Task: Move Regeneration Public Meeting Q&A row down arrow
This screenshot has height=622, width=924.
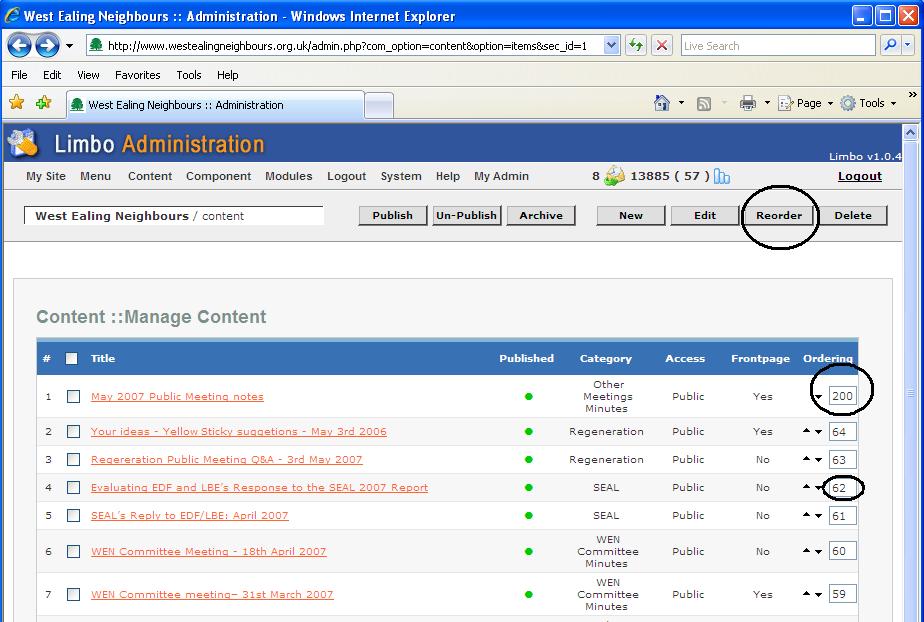Action: click(x=819, y=460)
